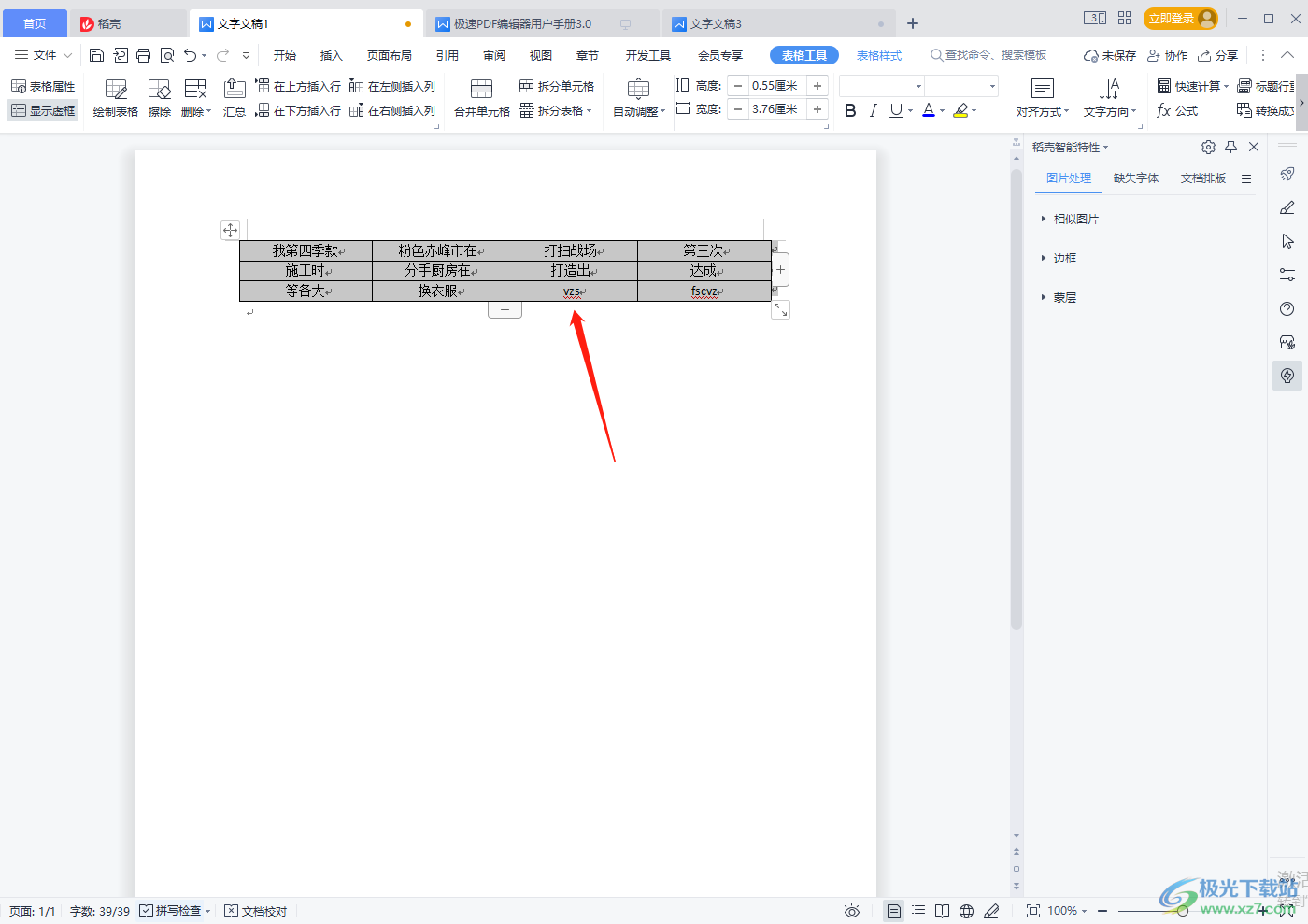Open Print Preview from quick toolbar
Screen dimensions: 1308x924
tap(167, 55)
